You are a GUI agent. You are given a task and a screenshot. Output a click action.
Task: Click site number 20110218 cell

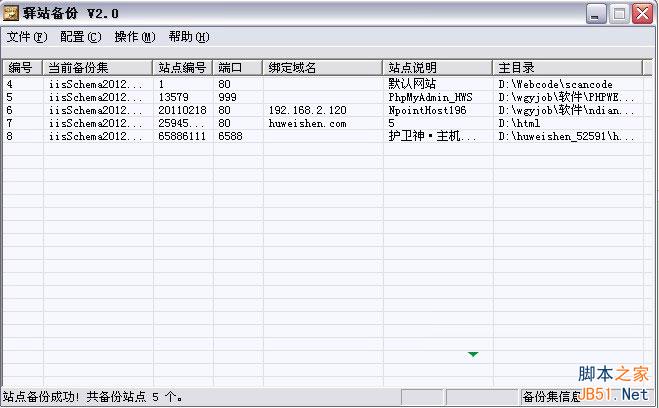point(182,111)
